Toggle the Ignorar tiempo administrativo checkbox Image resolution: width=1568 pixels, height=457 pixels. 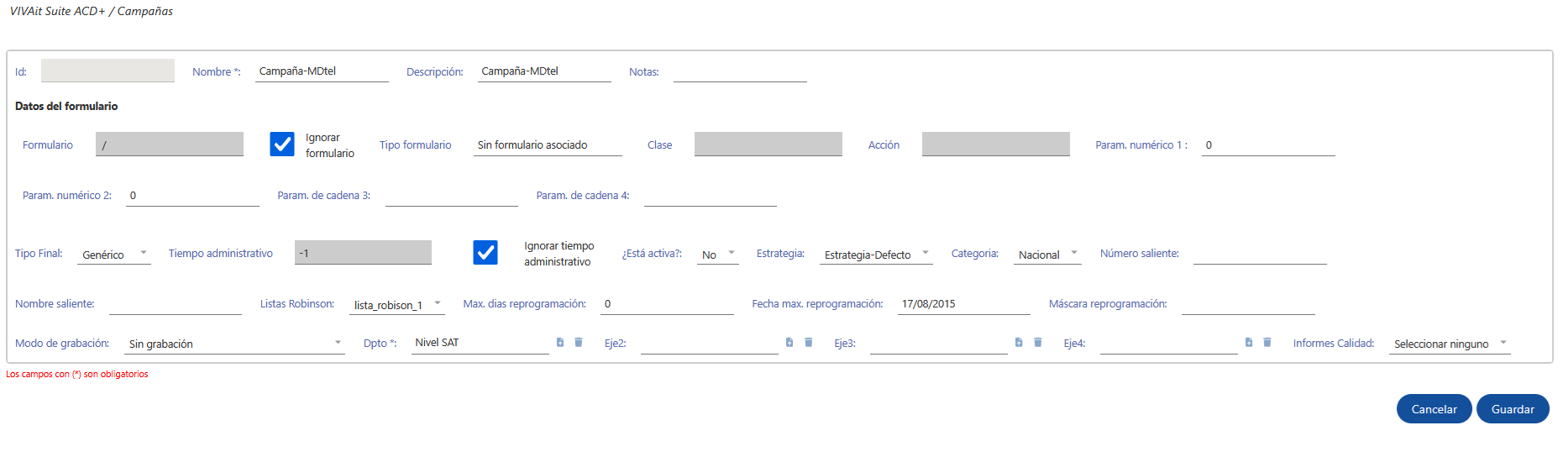(485, 253)
